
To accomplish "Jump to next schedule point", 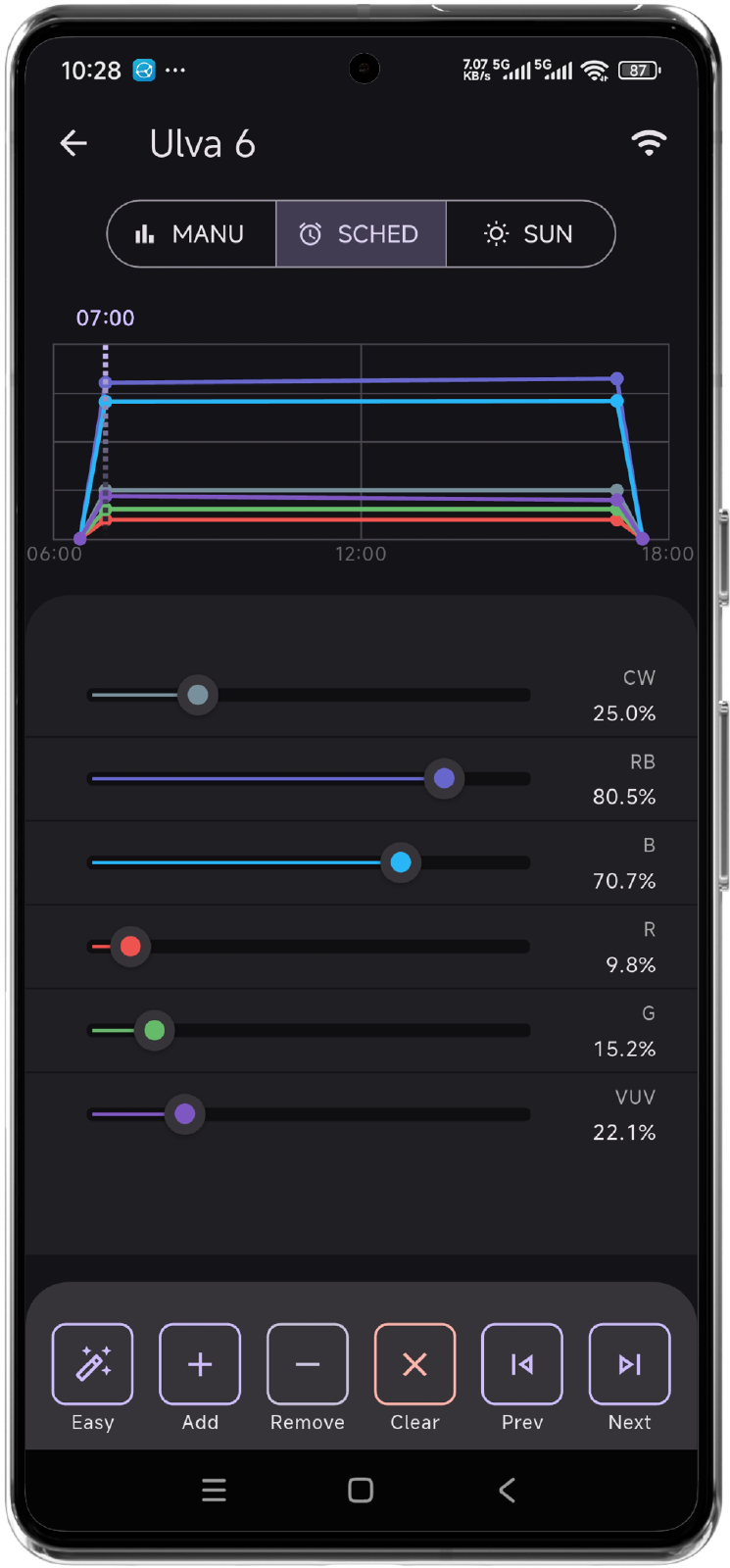I will [x=629, y=1364].
